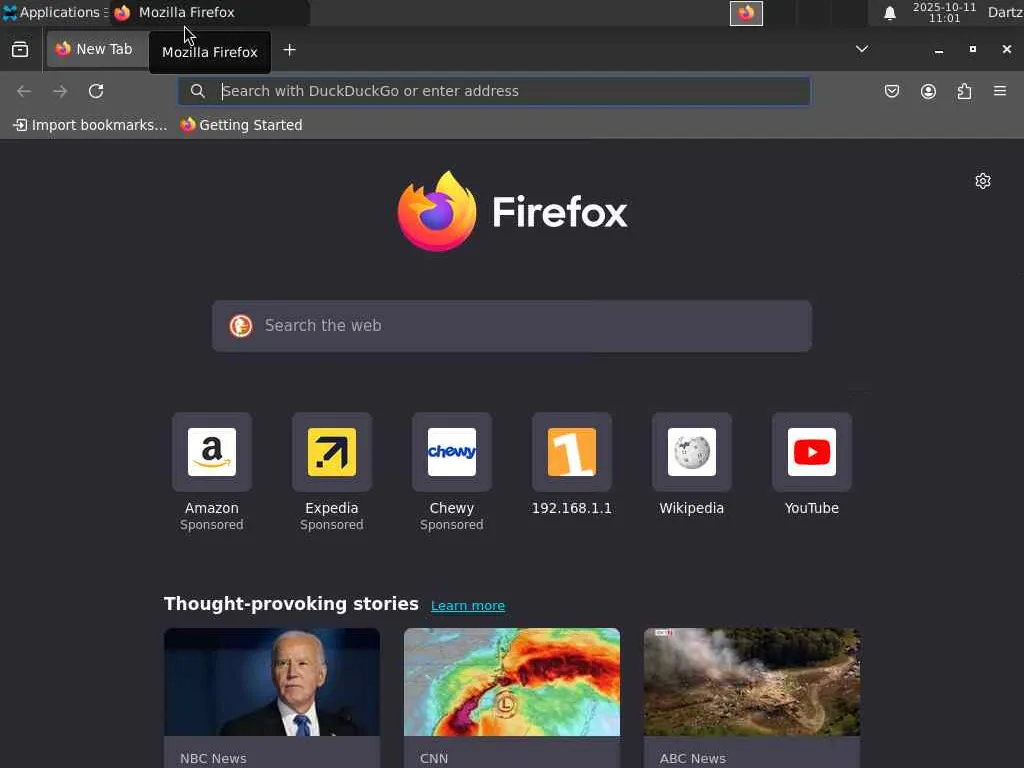This screenshot has width=1024, height=768.
Task: Open the NBC News story thumbnail
Action: (272, 682)
